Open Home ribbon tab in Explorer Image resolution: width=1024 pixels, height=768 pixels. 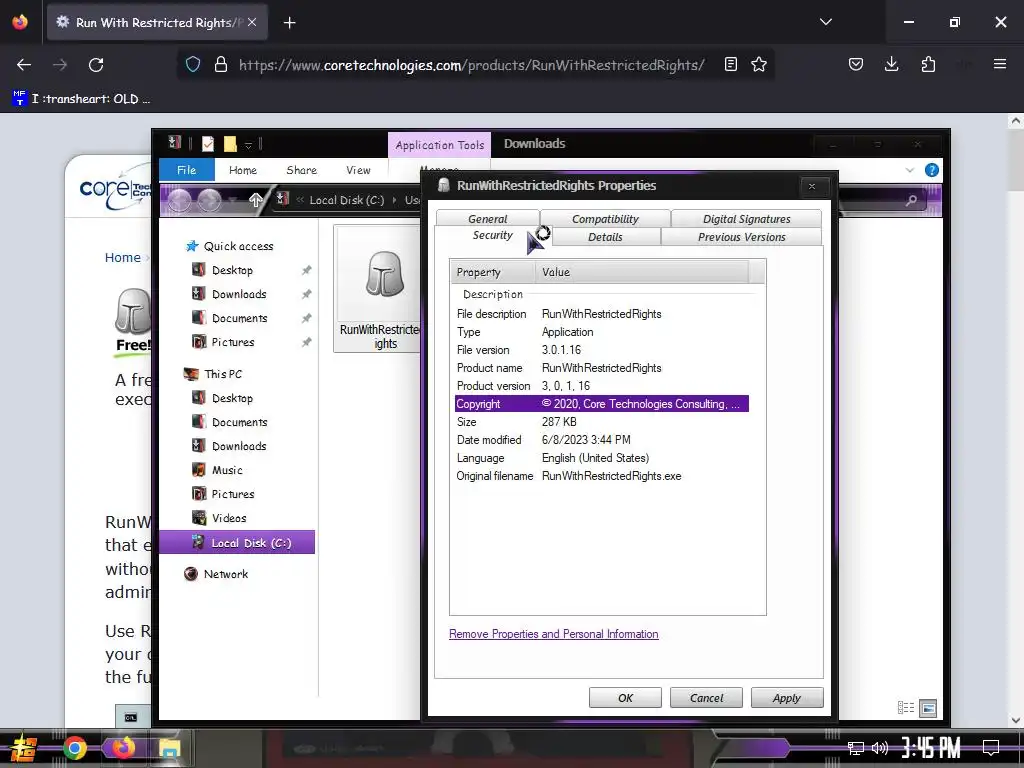pos(243,170)
